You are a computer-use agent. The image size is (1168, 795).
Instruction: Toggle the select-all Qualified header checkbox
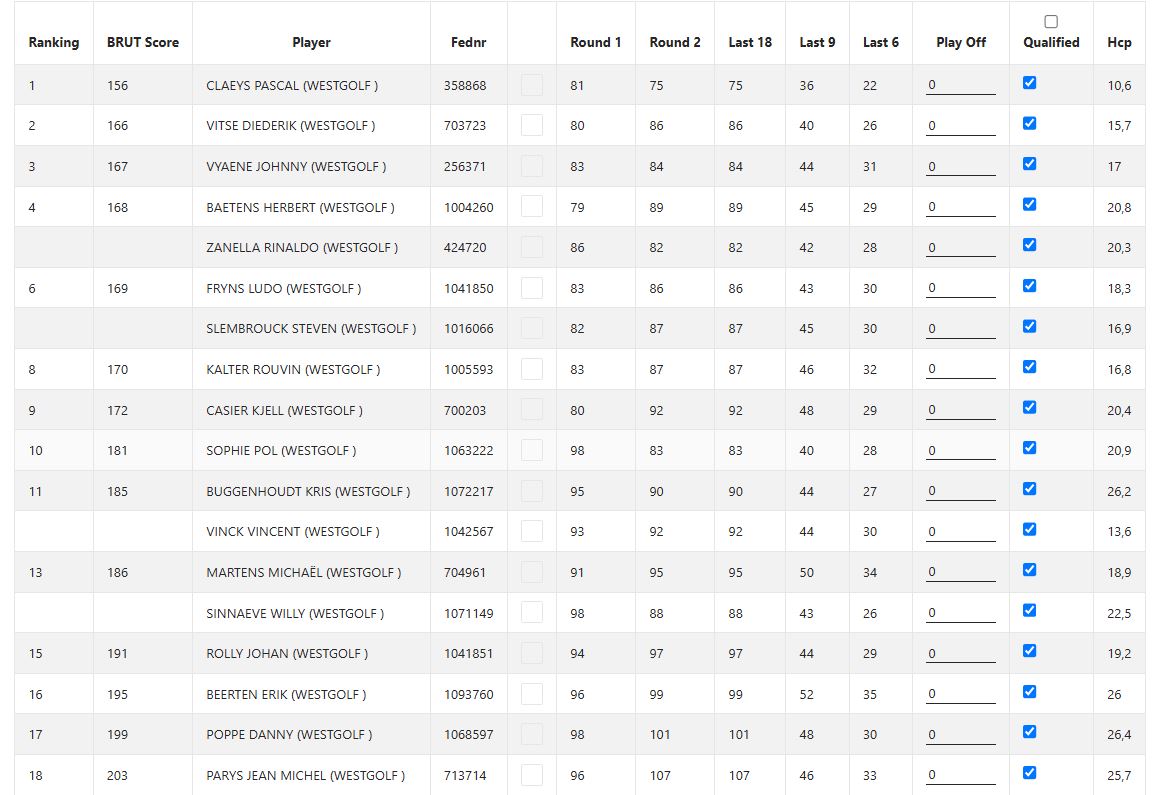click(1050, 22)
